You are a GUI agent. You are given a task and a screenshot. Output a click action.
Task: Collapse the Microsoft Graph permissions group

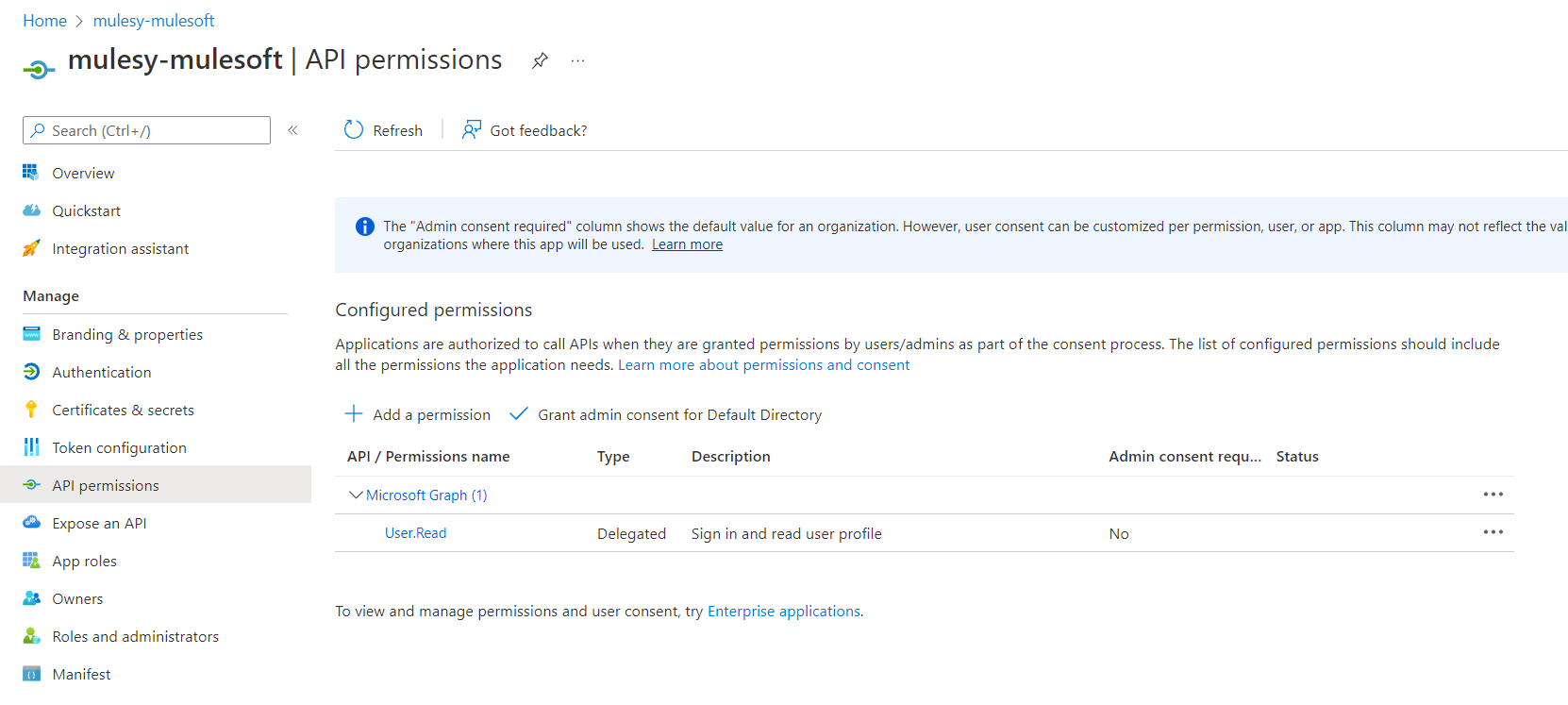click(x=356, y=495)
